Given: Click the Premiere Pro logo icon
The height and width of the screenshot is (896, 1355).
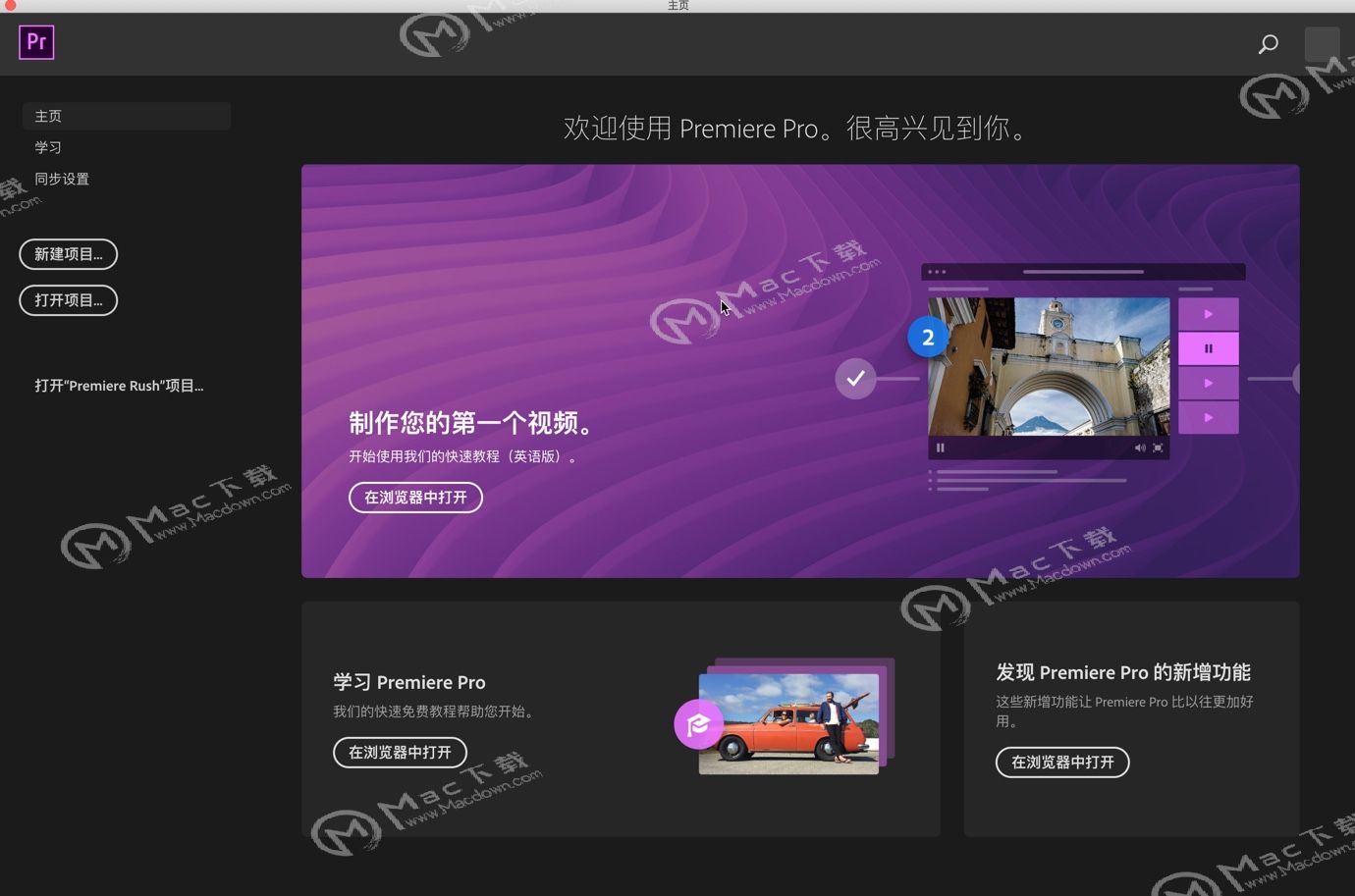Looking at the screenshot, I should coord(36,42).
